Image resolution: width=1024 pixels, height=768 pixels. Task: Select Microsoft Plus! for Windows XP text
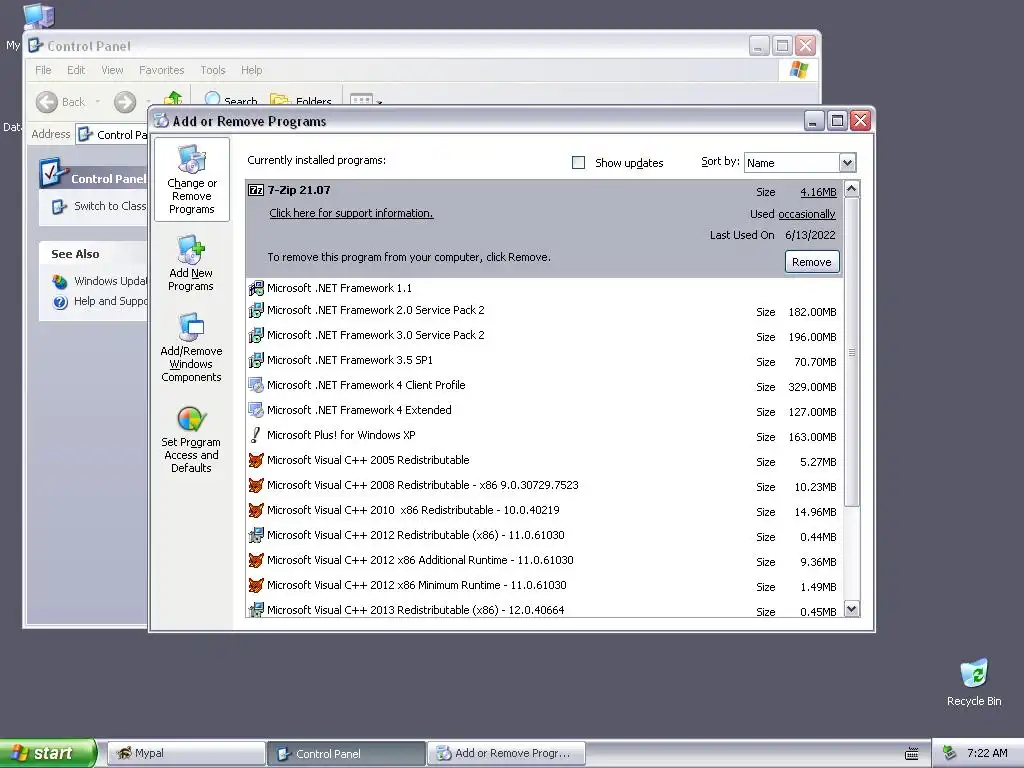click(341, 435)
